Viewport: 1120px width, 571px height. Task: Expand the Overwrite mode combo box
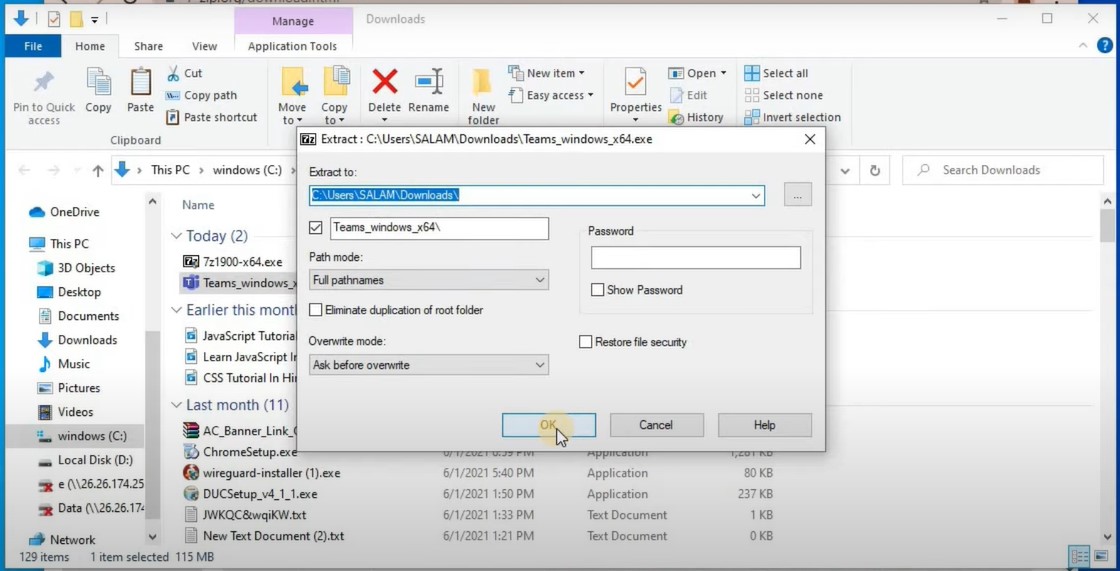(429, 365)
